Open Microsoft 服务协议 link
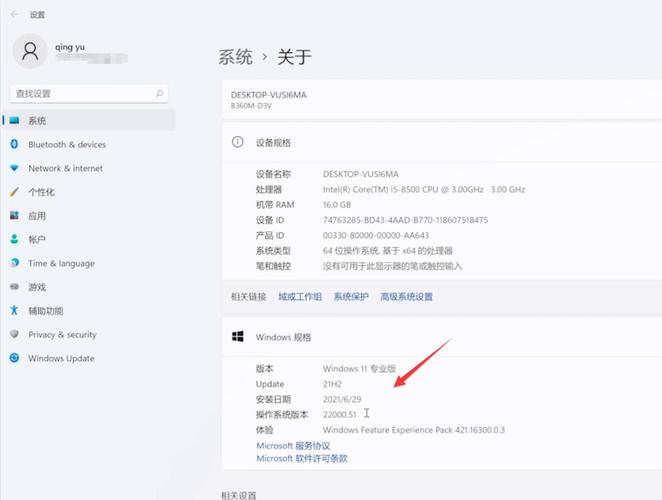Image resolution: width=662 pixels, height=500 pixels. (293, 446)
